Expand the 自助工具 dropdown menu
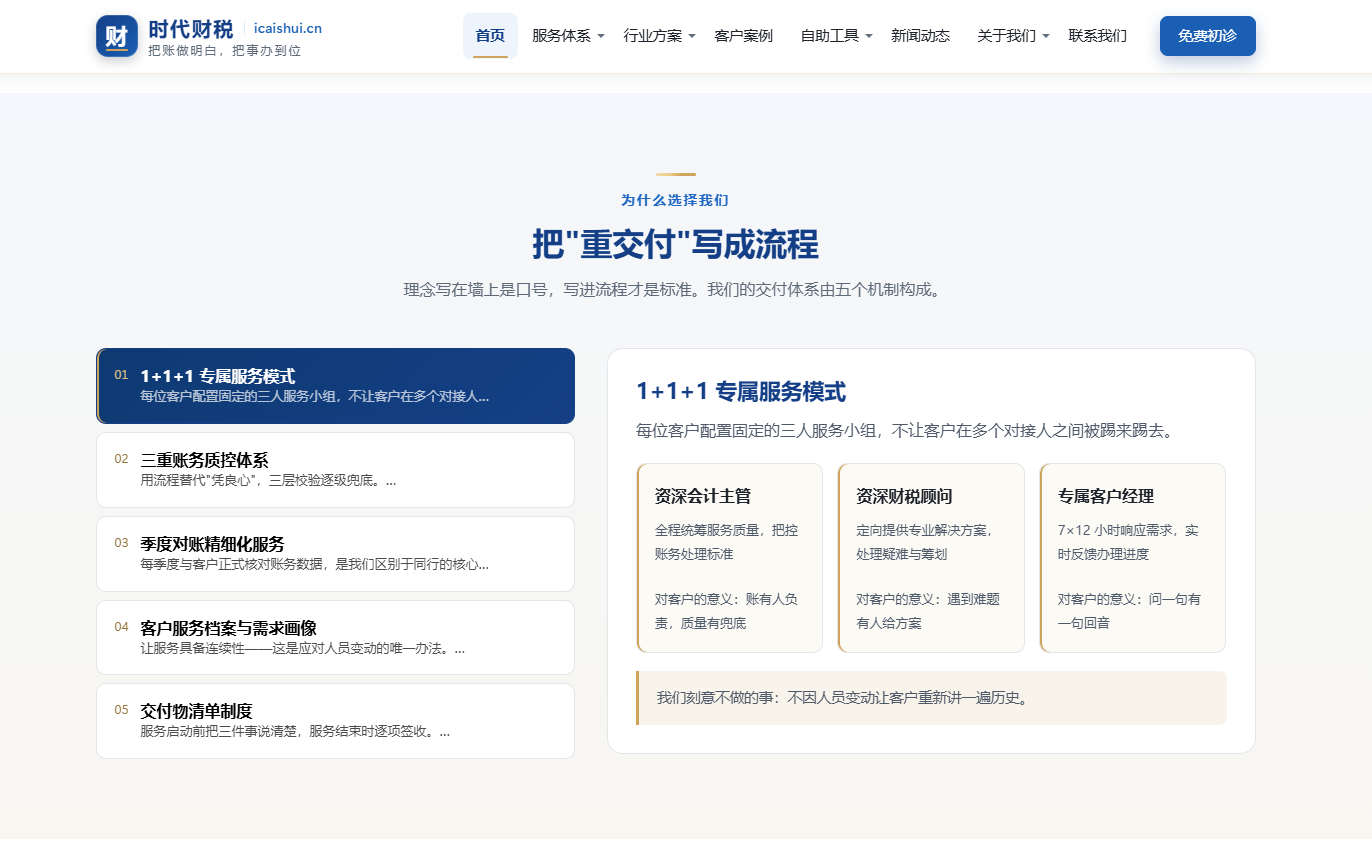Screen dimensions: 1372x857 pos(836,36)
